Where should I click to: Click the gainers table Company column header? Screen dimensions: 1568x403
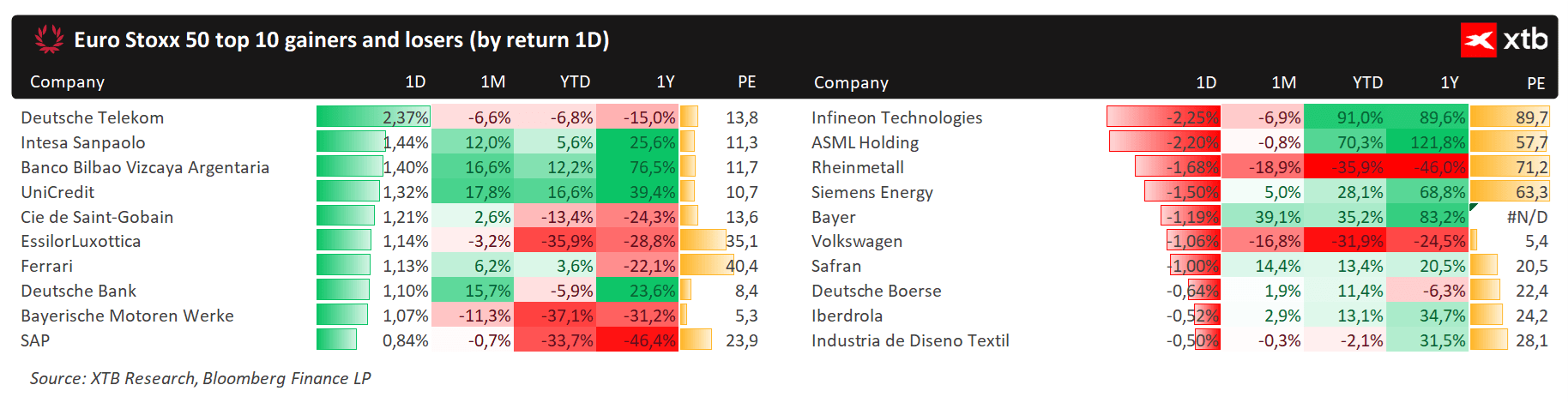[x=67, y=82]
